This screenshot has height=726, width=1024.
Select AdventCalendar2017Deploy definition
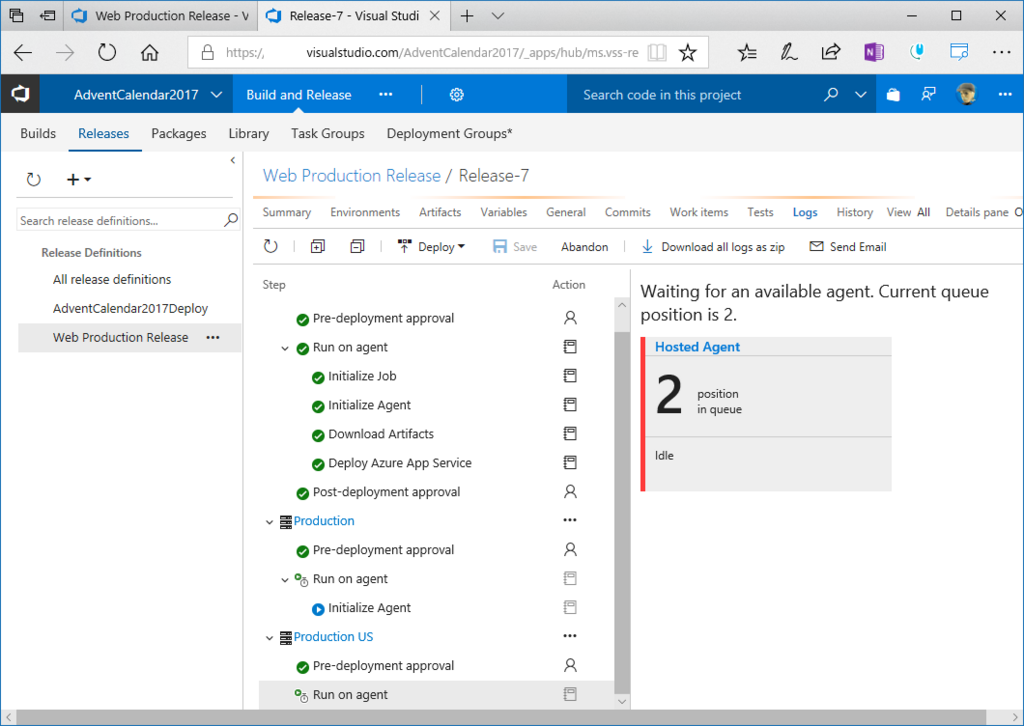(x=131, y=308)
